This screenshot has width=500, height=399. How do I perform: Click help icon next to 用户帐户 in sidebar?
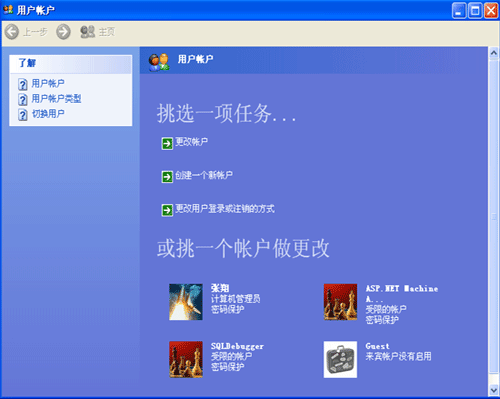coord(23,85)
